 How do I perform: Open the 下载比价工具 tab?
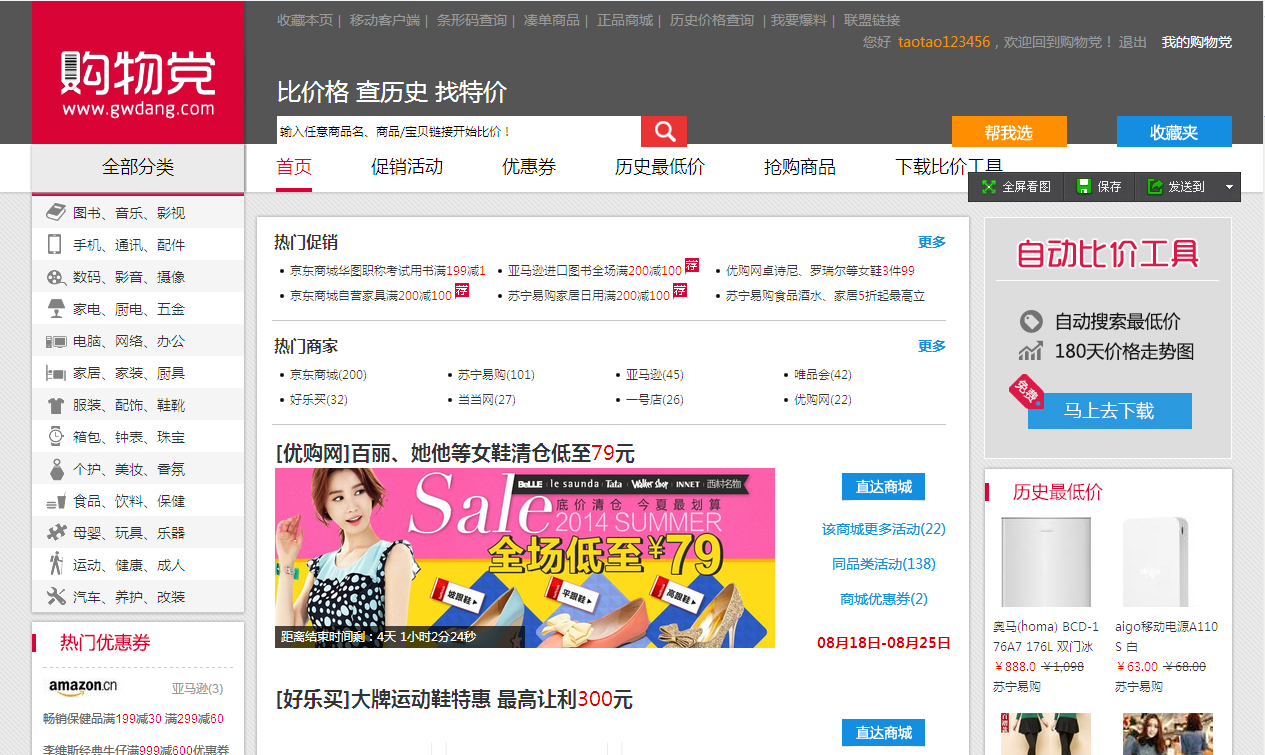949,167
